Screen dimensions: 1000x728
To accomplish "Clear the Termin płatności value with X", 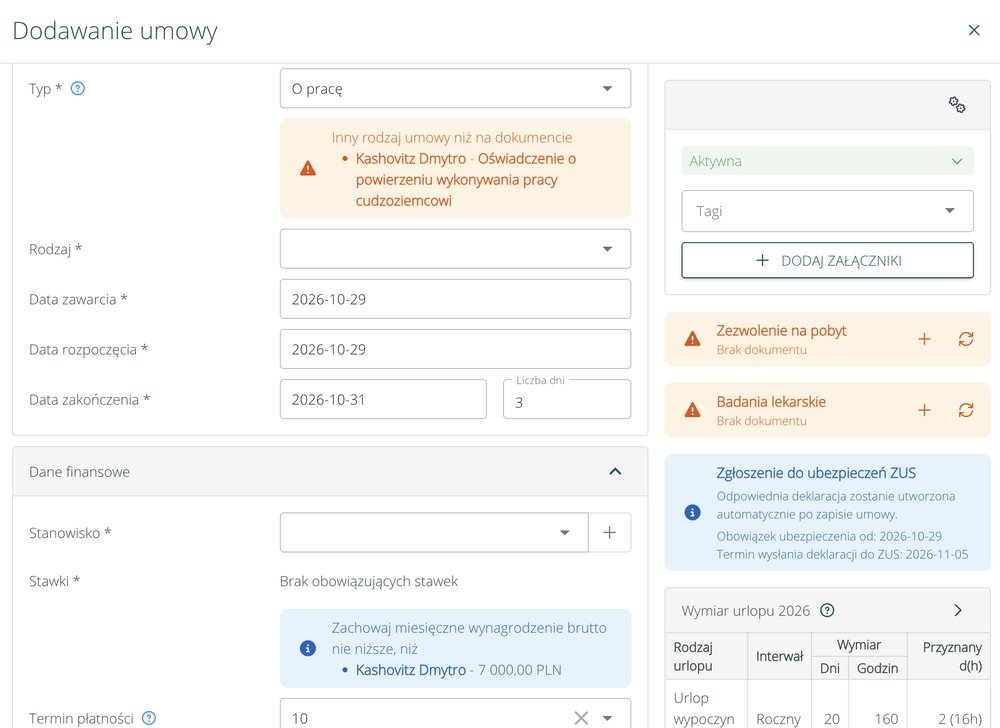I will pos(581,718).
